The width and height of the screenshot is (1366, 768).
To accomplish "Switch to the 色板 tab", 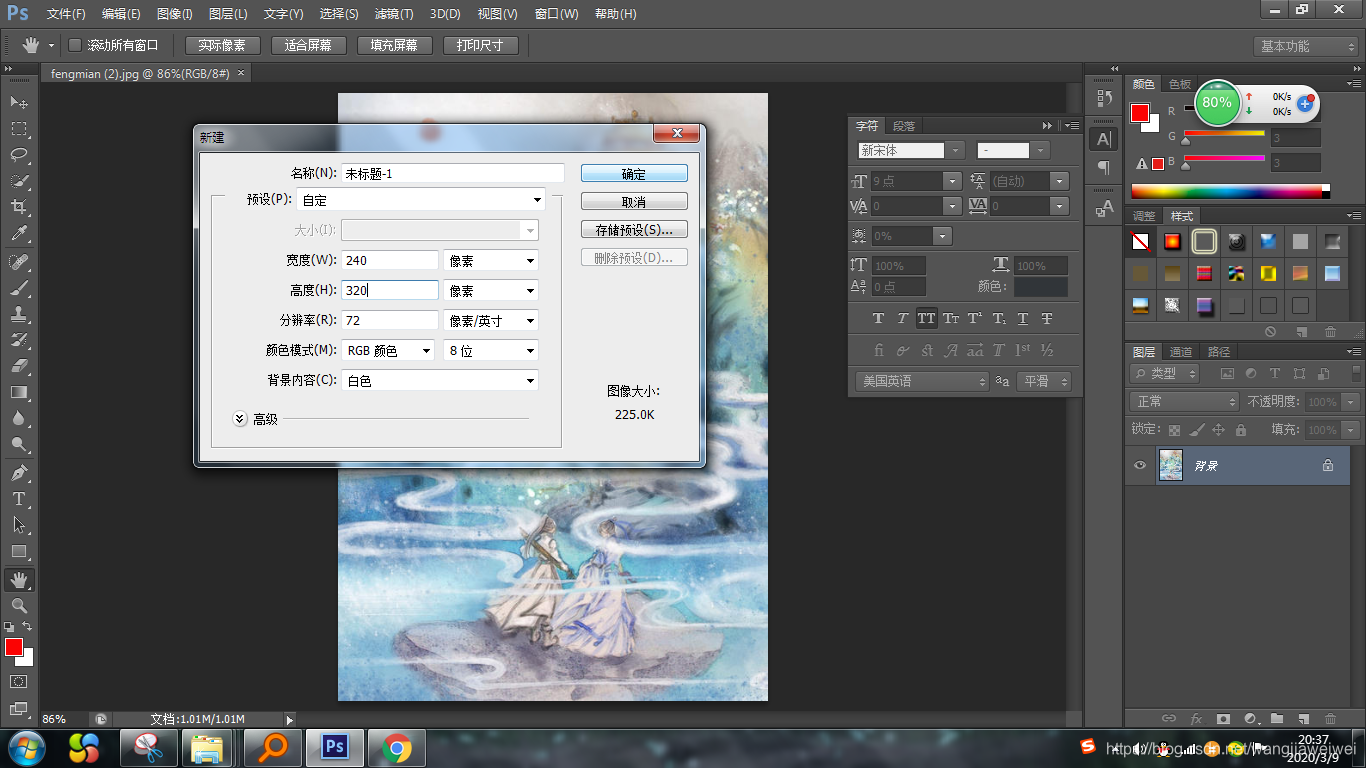I will pos(1180,84).
